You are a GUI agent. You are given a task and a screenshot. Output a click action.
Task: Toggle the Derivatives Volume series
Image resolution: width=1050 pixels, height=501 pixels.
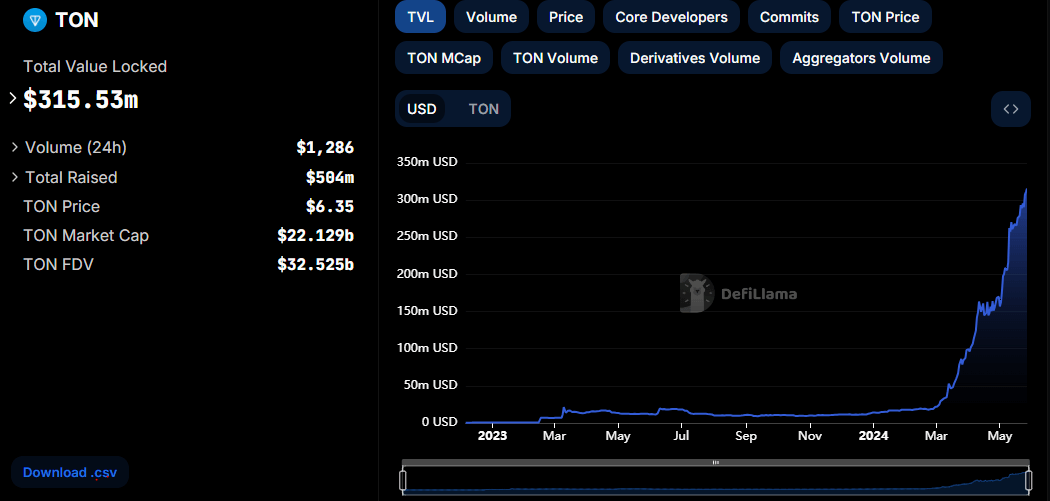695,58
